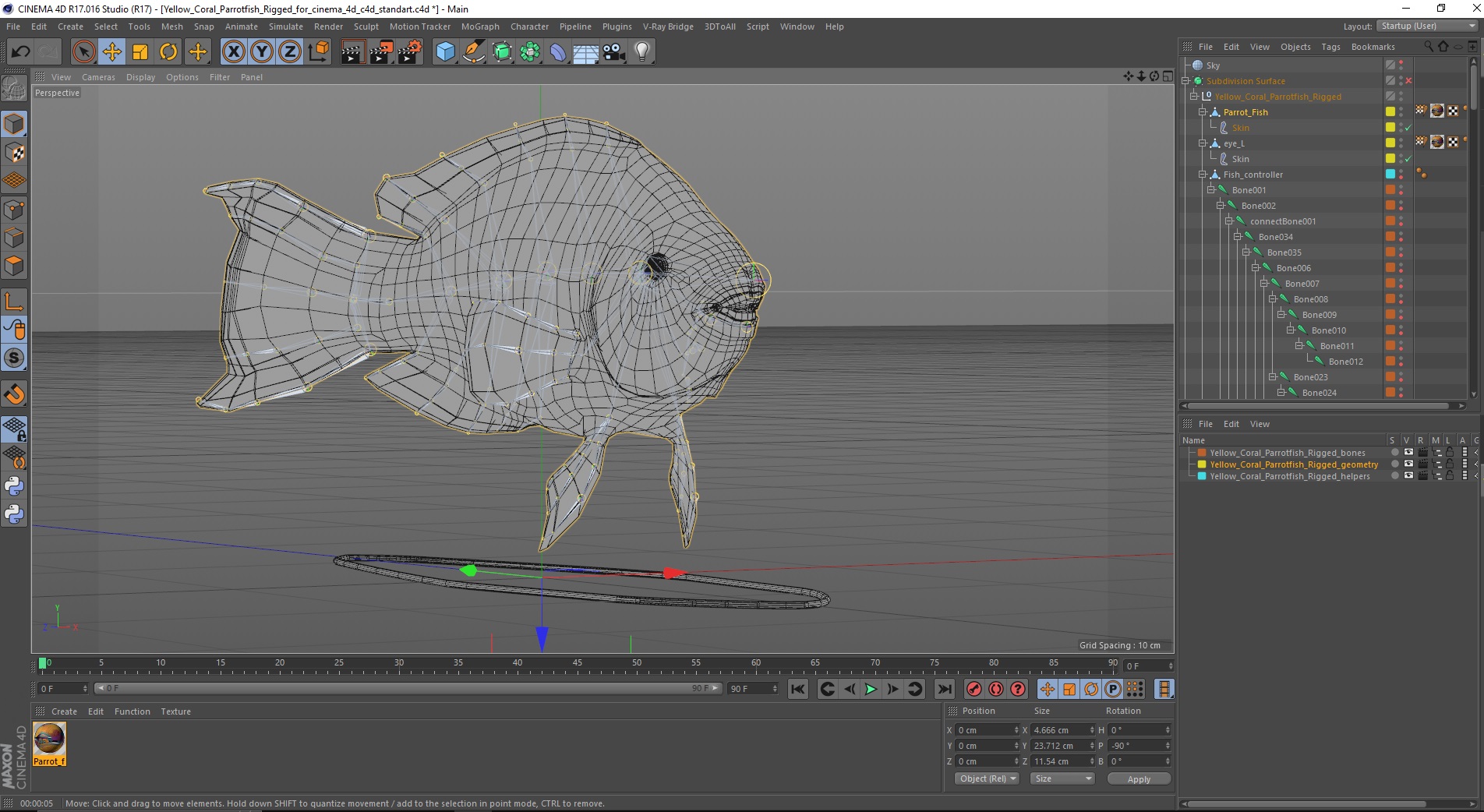1484x812 pixels.
Task: Activate the Rotate tool
Action: (x=168, y=52)
